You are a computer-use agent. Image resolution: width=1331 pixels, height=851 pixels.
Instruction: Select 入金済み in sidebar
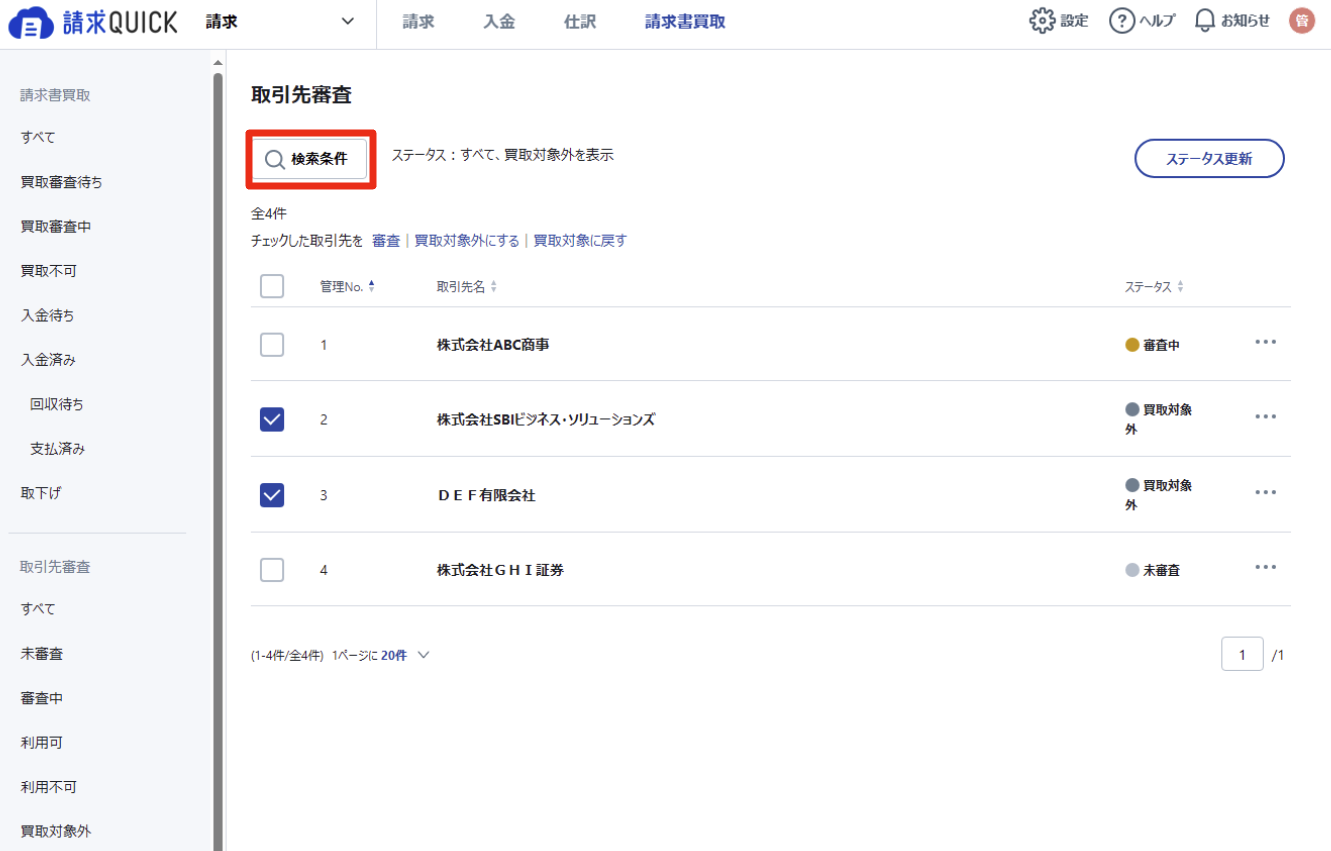[48, 360]
